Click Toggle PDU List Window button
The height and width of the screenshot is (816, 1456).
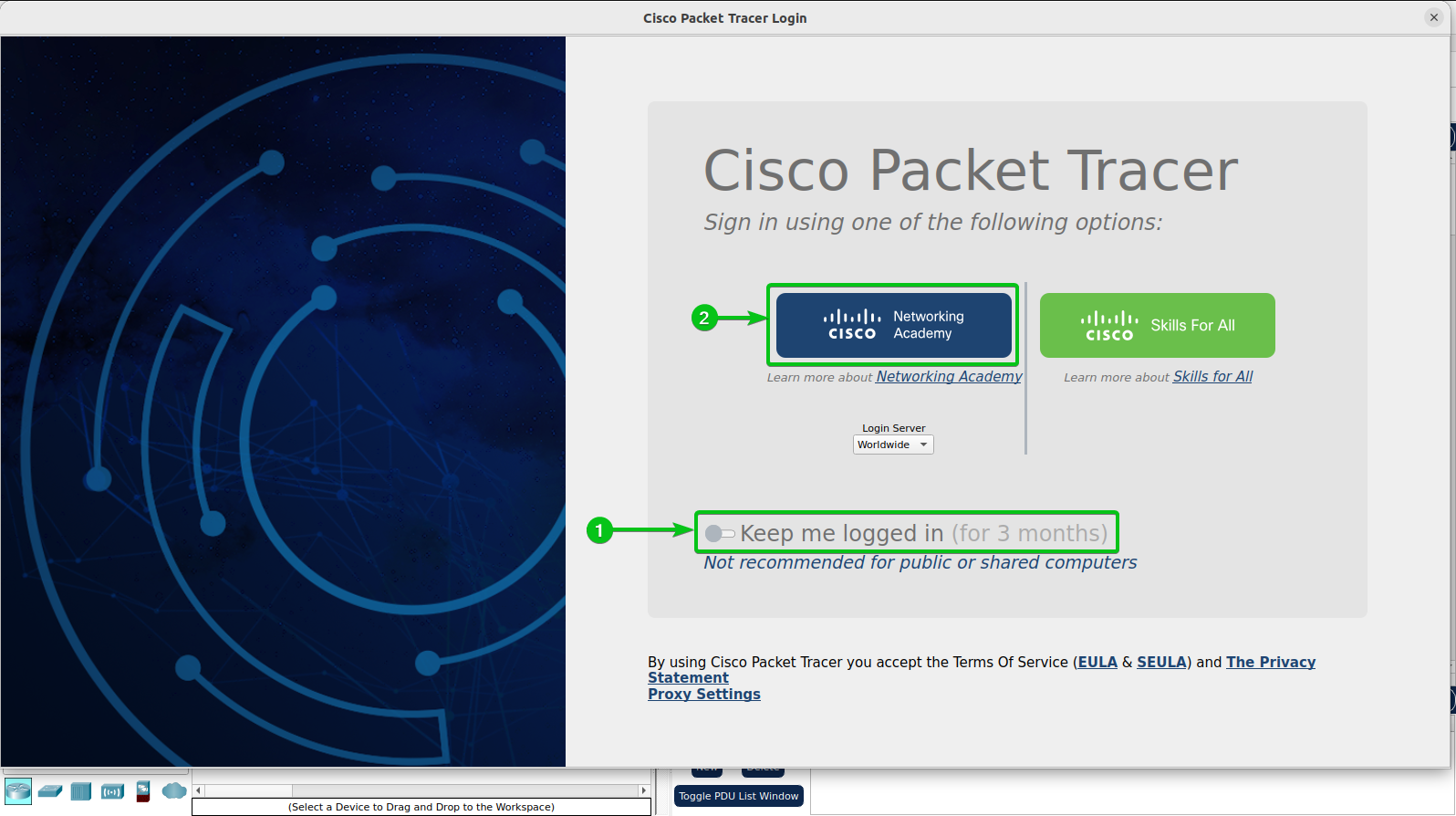point(739,796)
